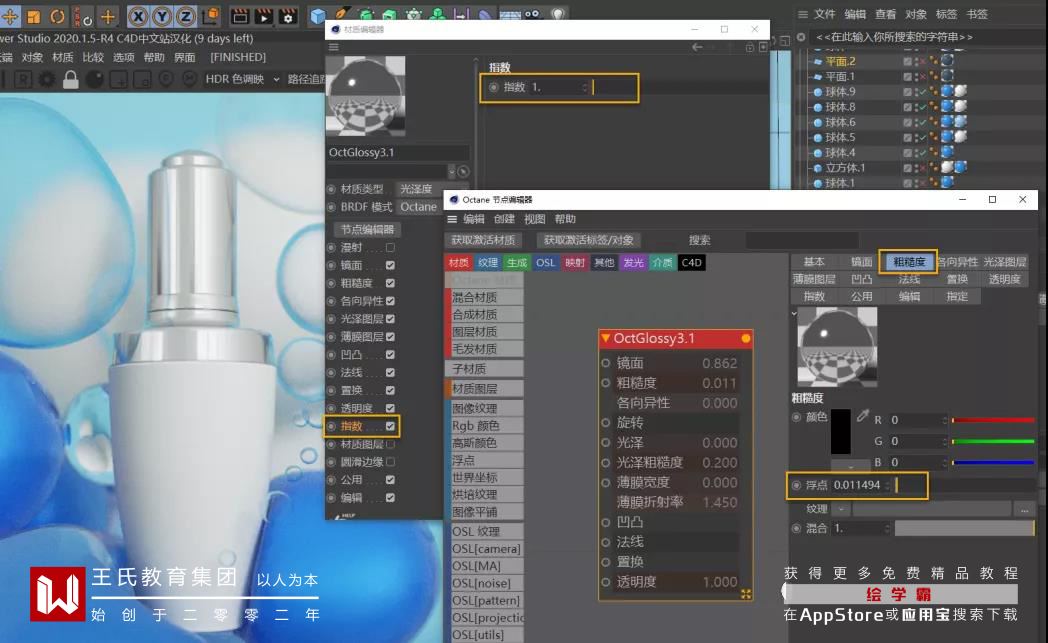Click the blue material tag on 球体.4
This screenshot has width=1048, height=643.
[947, 152]
